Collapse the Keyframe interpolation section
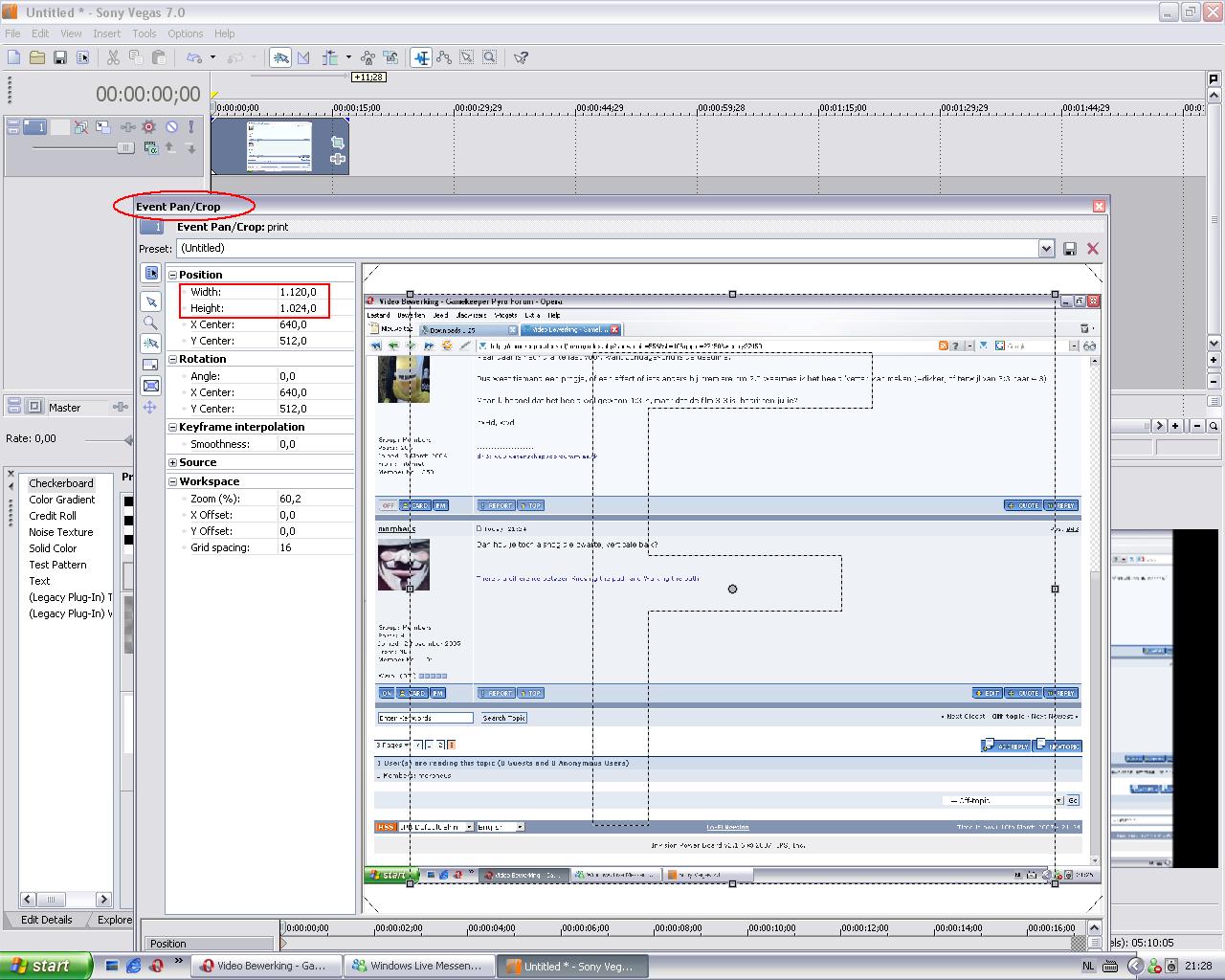This screenshot has width=1225, height=980. (x=173, y=427)
